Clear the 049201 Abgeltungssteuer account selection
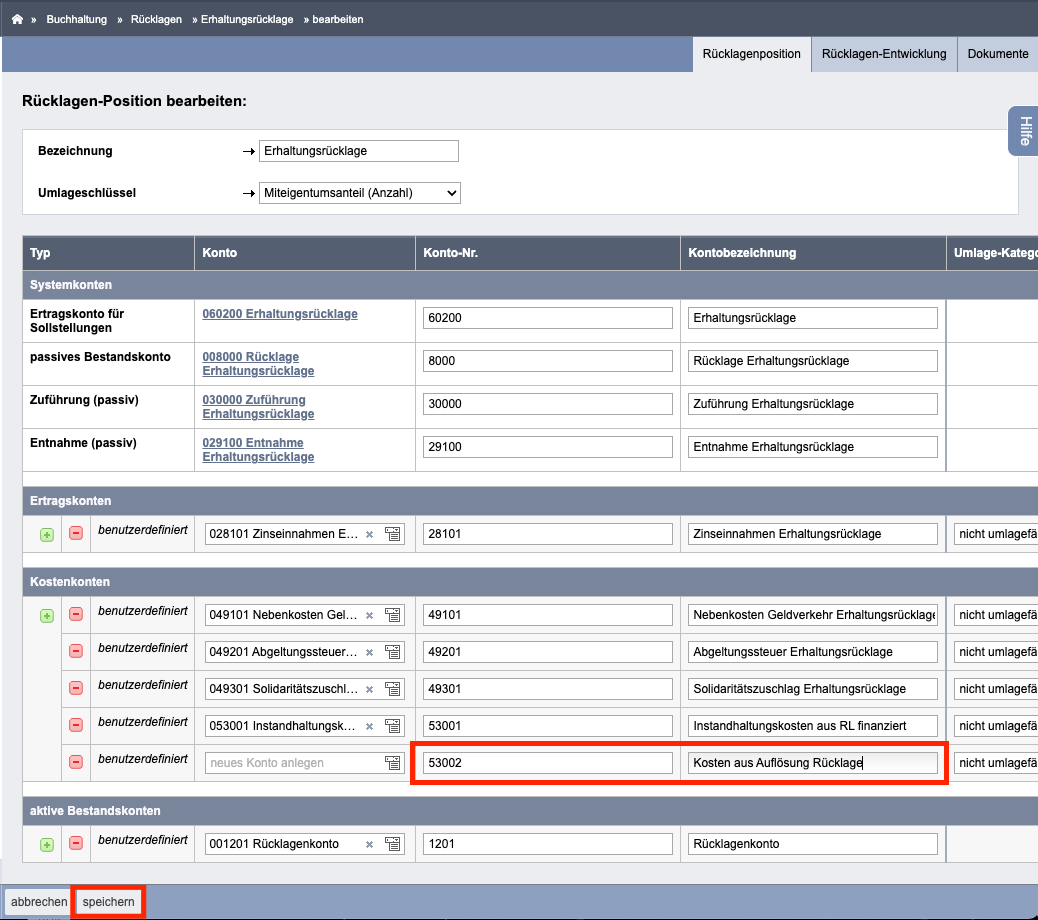Image resolution: width=1038 pixels, height=920 pixels. pos(369,652)
